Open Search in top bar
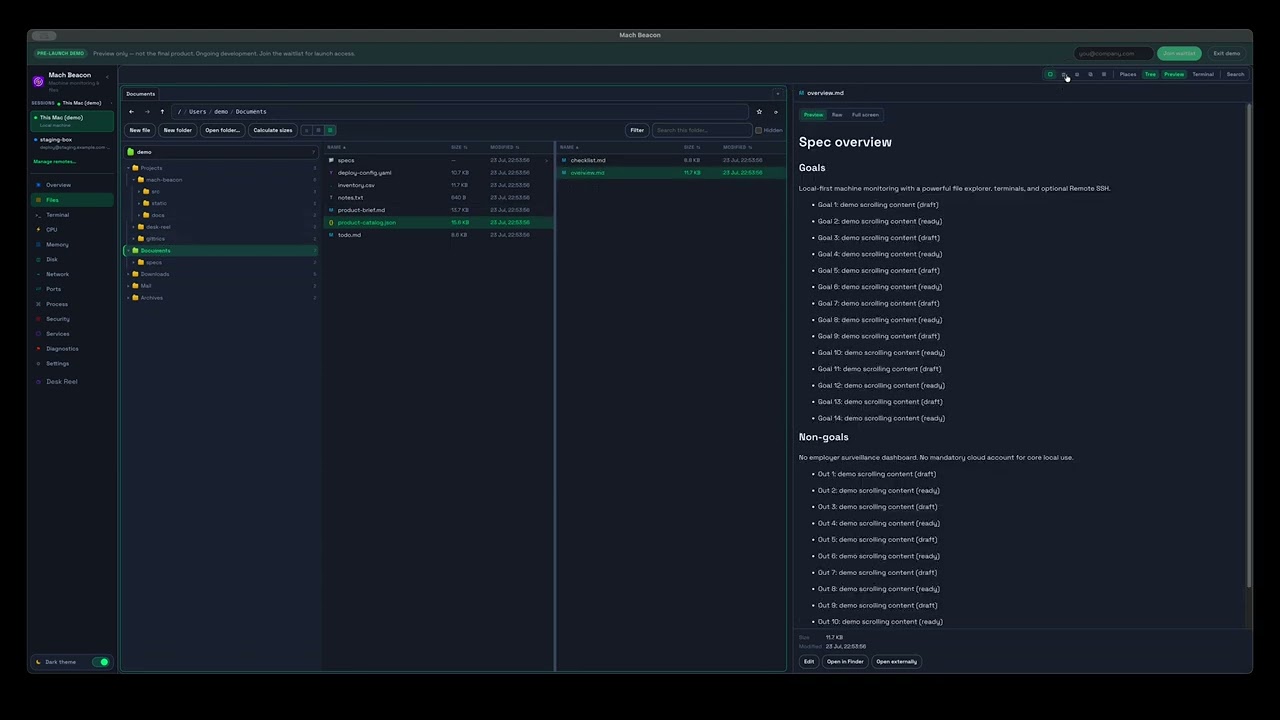Viewport: 1280px width, 720px height. [1235, 74]
